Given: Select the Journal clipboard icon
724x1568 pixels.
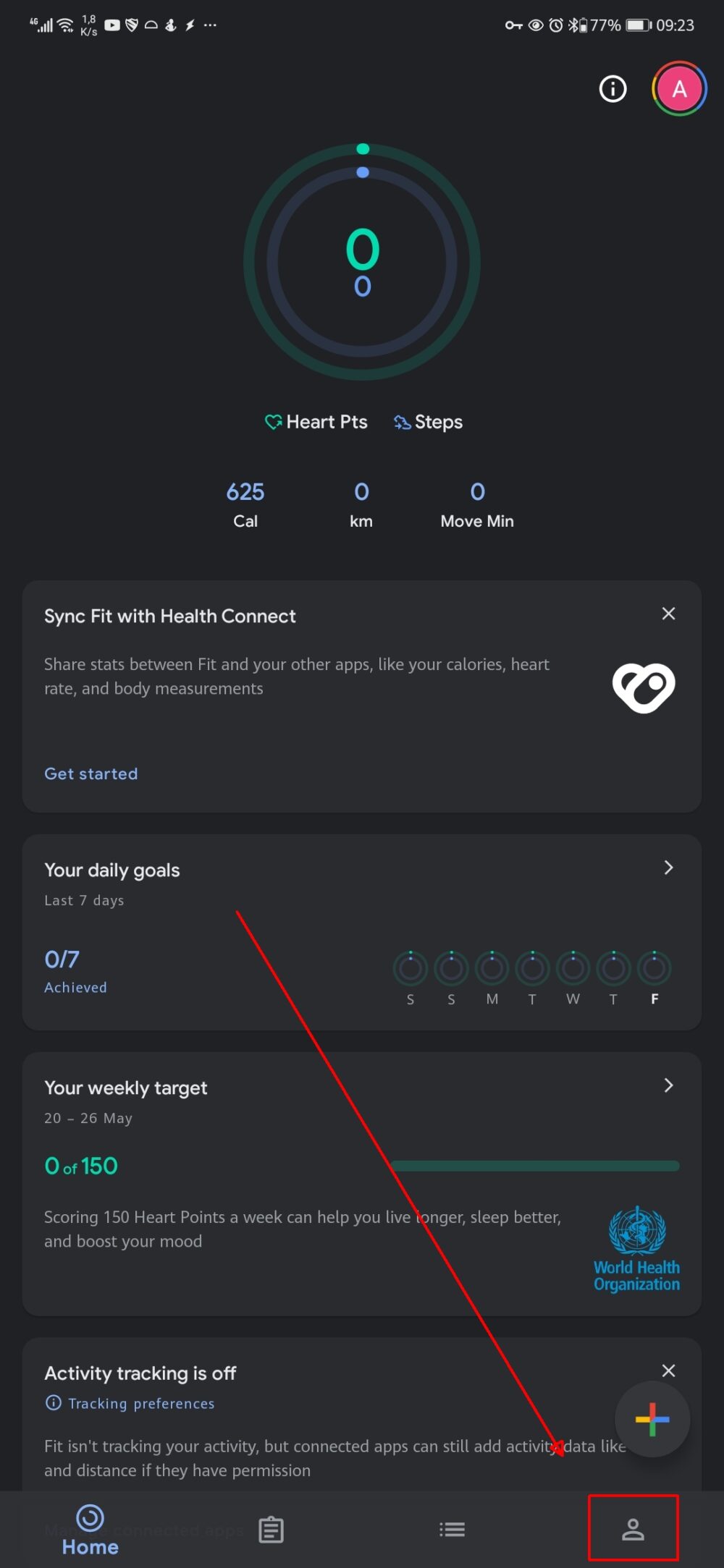Looking at the screenshot, I should (271, 1528).
